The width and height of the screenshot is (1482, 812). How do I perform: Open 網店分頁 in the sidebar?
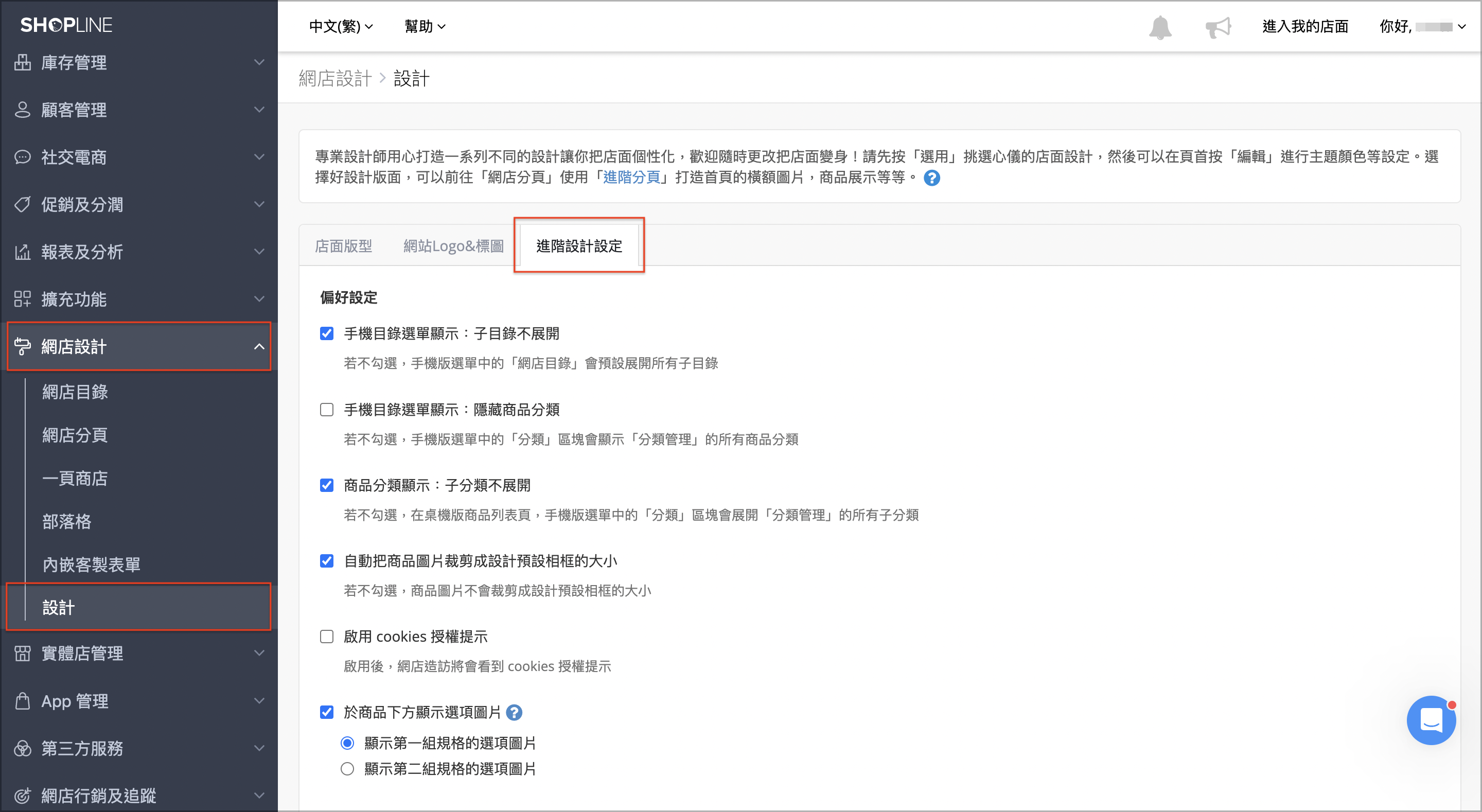pyautogui.click(x=75, y=435)
